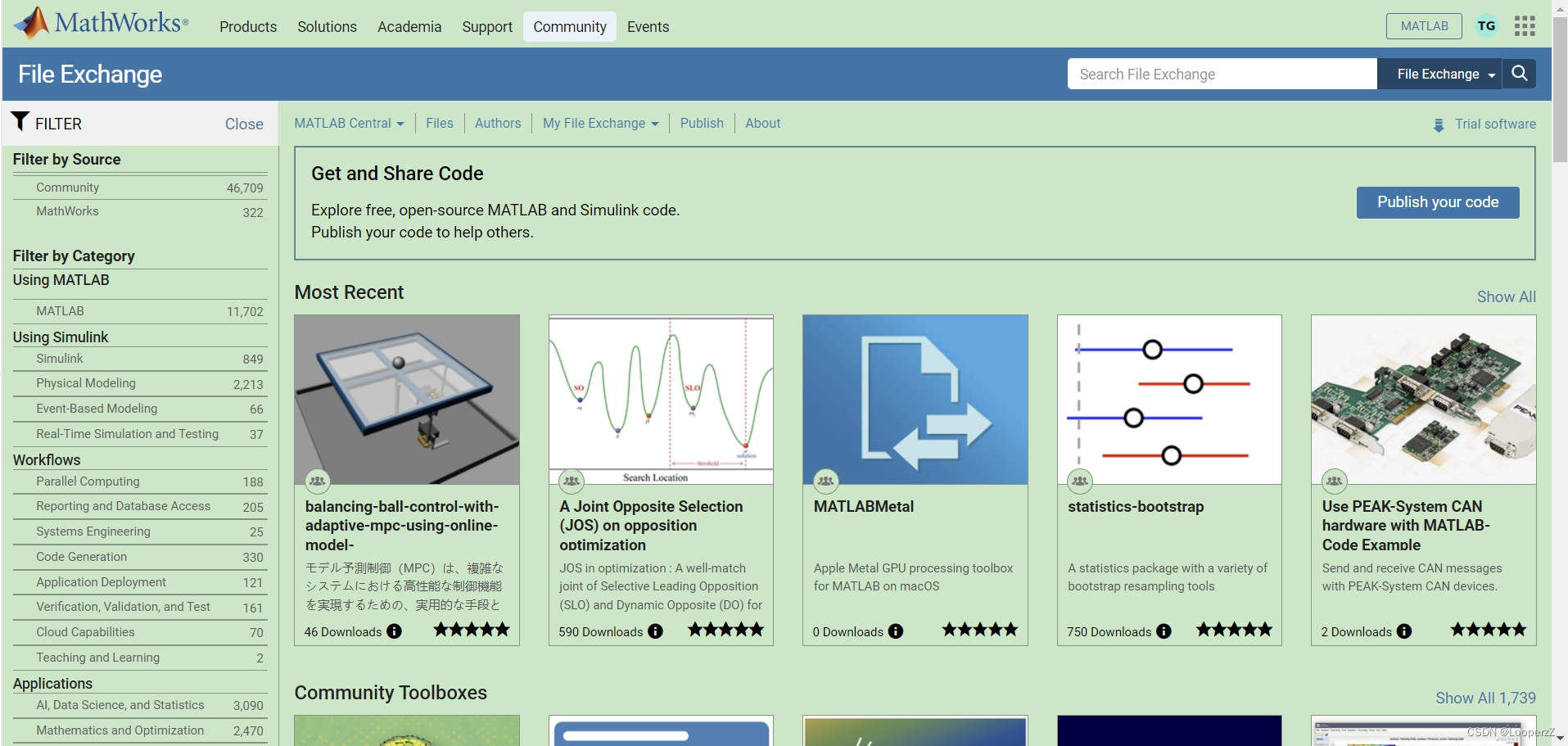Click star rating on JOS card

725,630
